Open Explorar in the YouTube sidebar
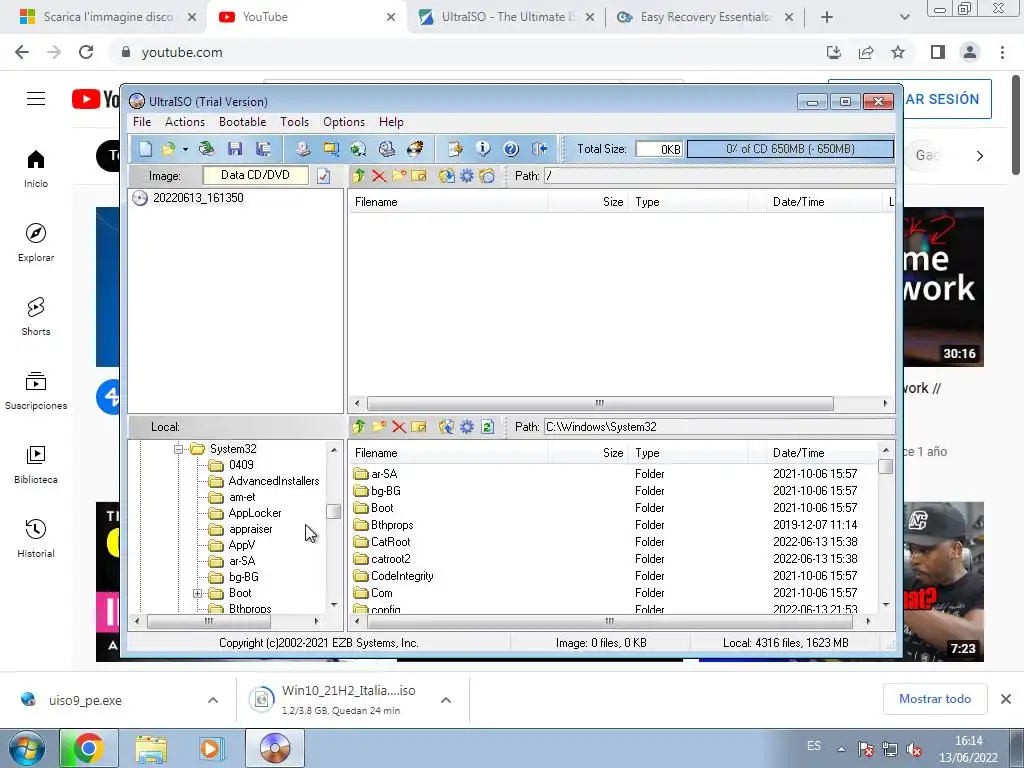1024x768 pixels. click(36, 242)
